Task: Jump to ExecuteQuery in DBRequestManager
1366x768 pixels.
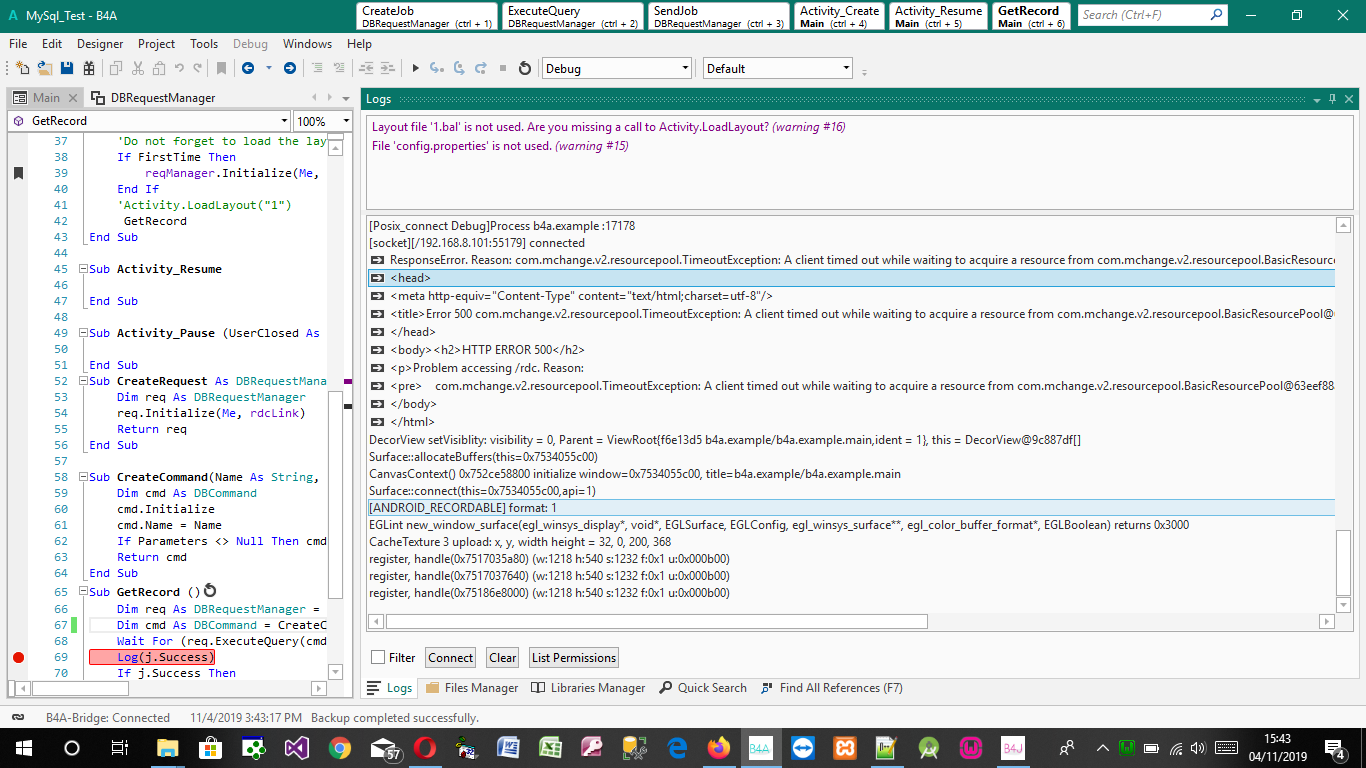Action: pos(573,16)
